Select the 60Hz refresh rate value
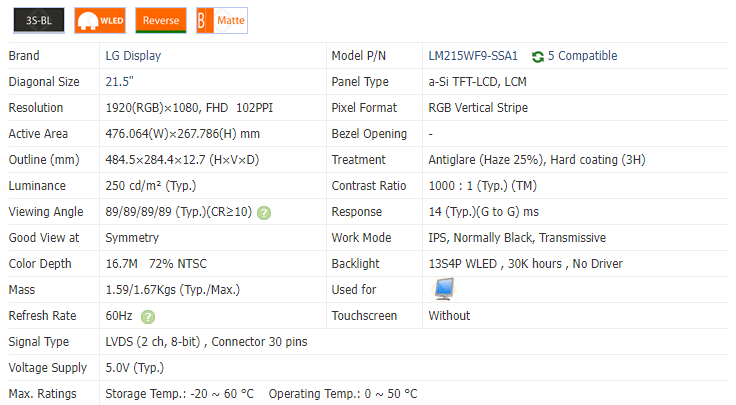Image resolution: width=736 pixels, height=405 pixels. [119, 316]
